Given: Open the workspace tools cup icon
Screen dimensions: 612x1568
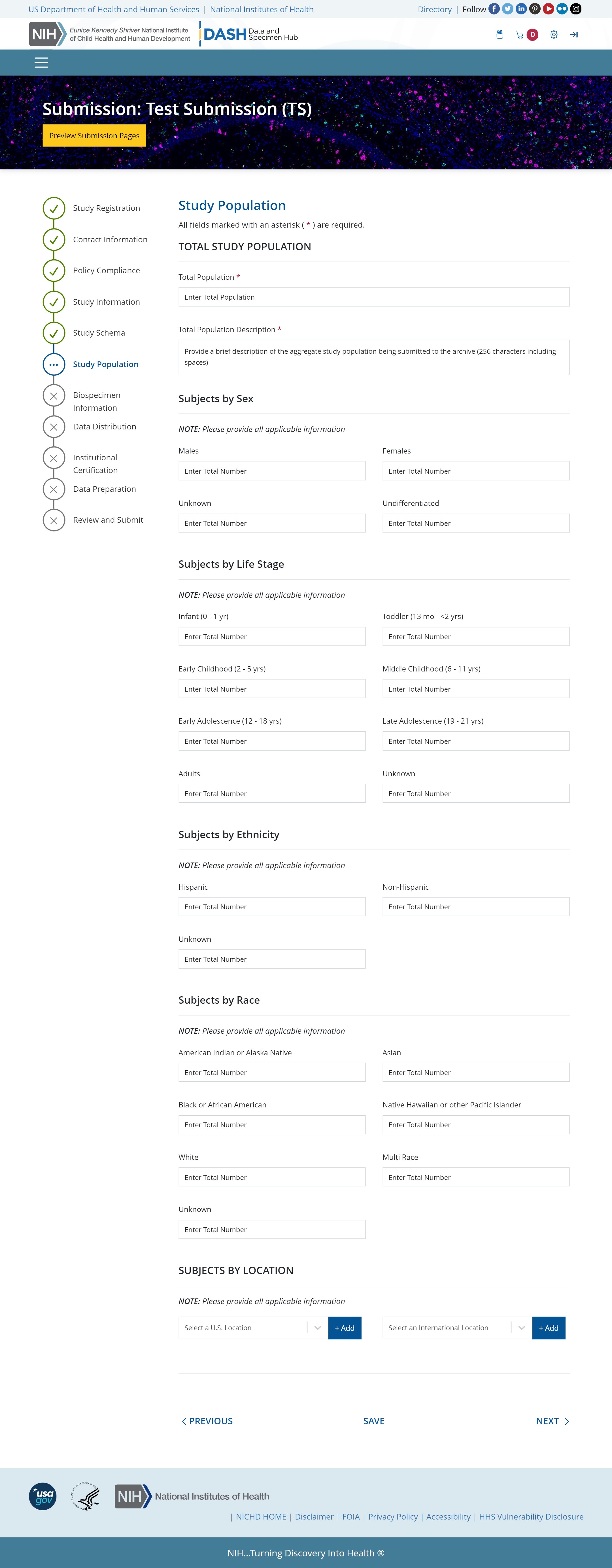Looking at the screenshot, I should coord(500,35).
